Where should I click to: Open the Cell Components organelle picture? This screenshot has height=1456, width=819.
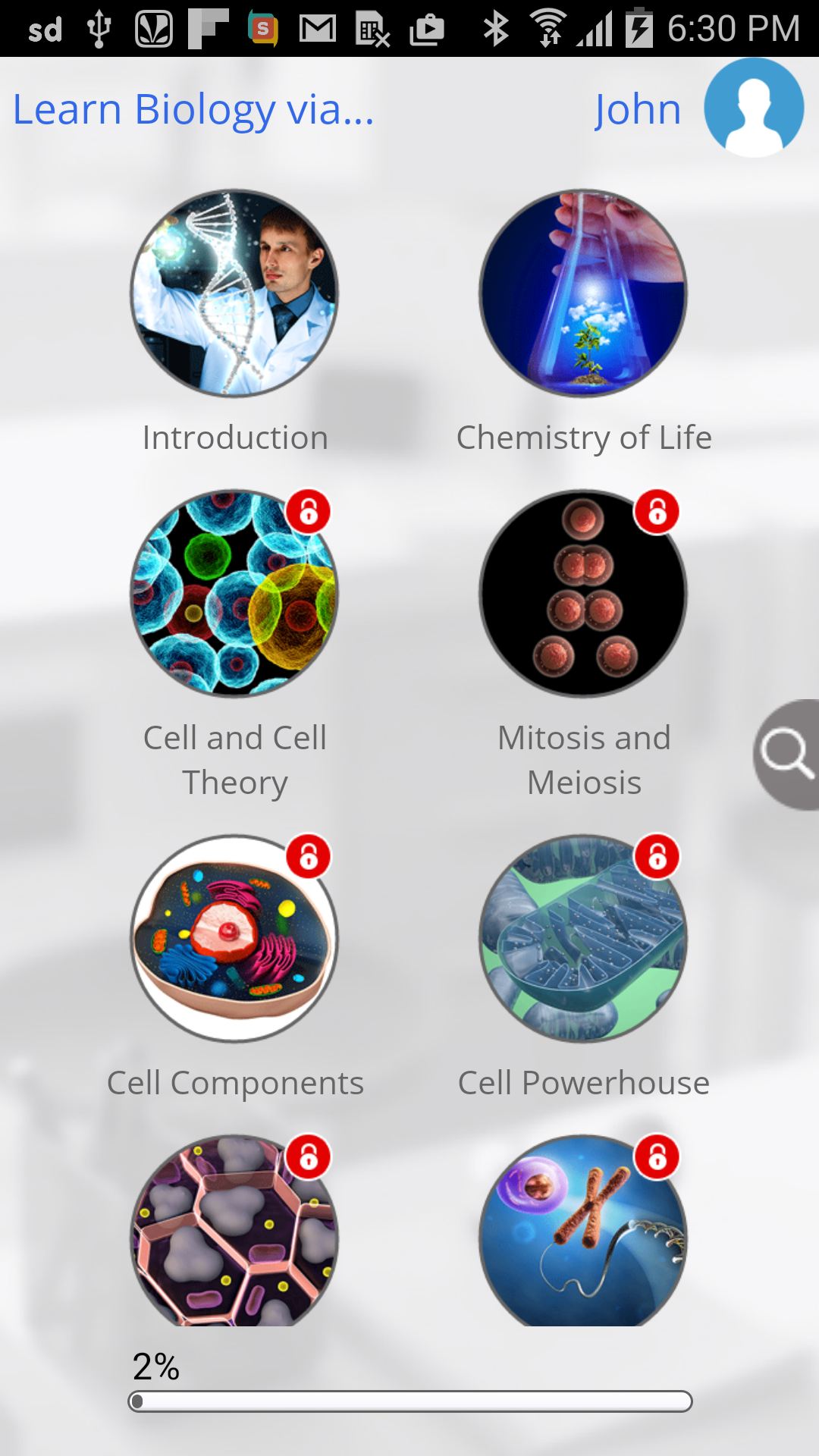(234, 939)
